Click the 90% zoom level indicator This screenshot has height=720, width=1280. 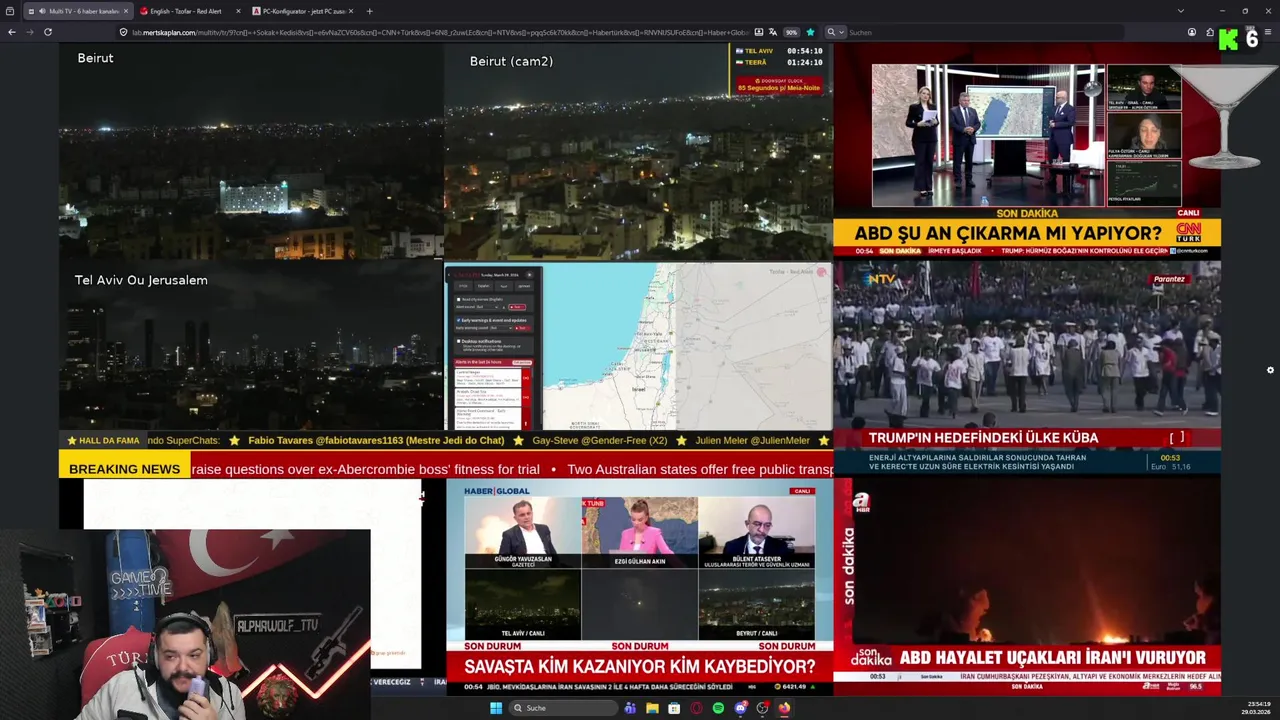click(x=791, y=32)
